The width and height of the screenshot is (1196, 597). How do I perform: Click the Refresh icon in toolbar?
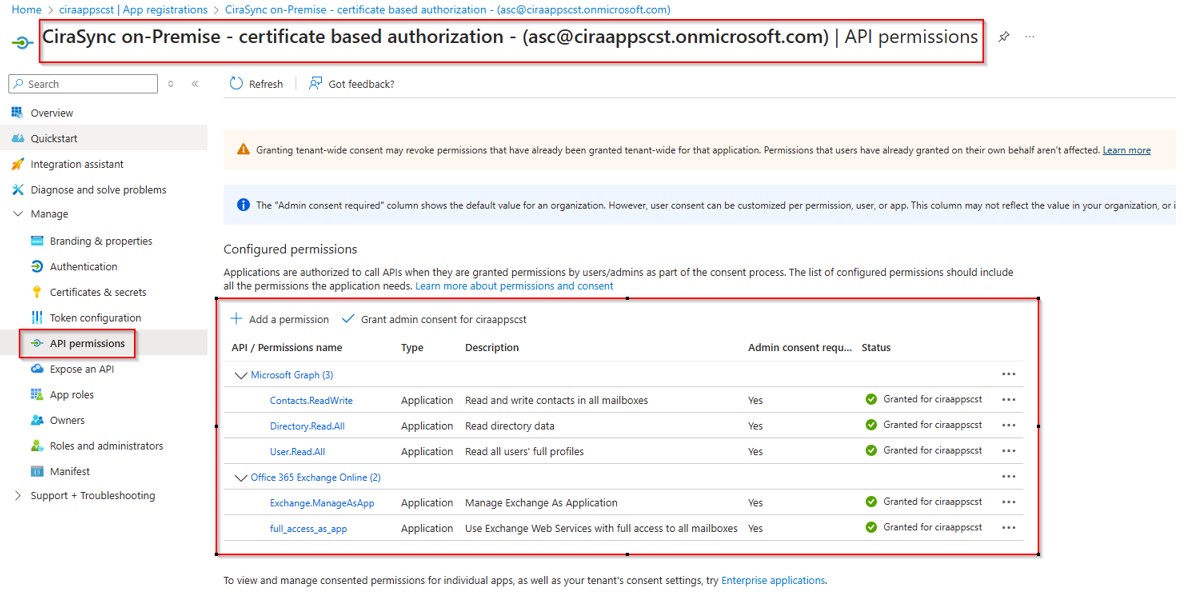[x=236, y=84]
